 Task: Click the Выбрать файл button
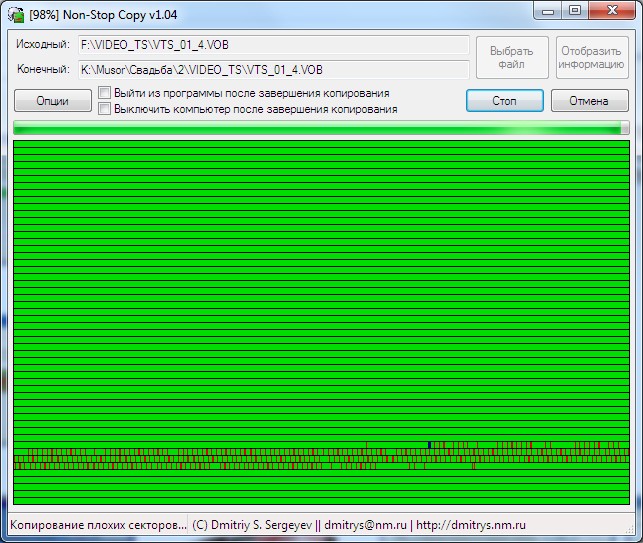512,57
